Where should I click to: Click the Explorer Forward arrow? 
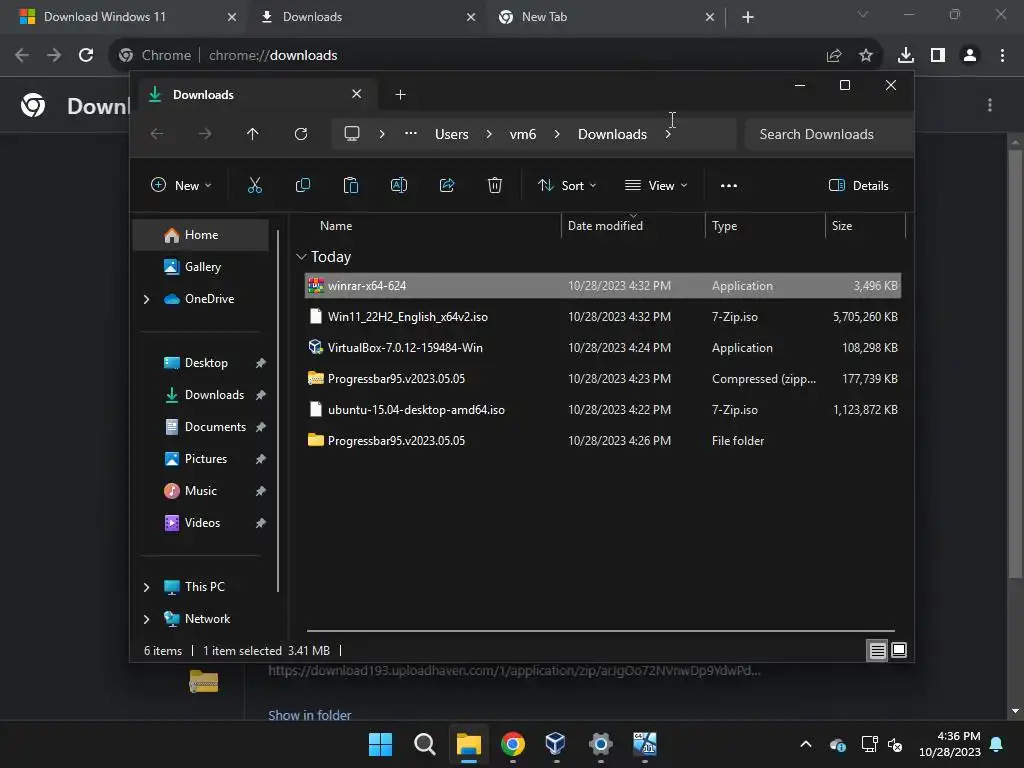[205, 134]
